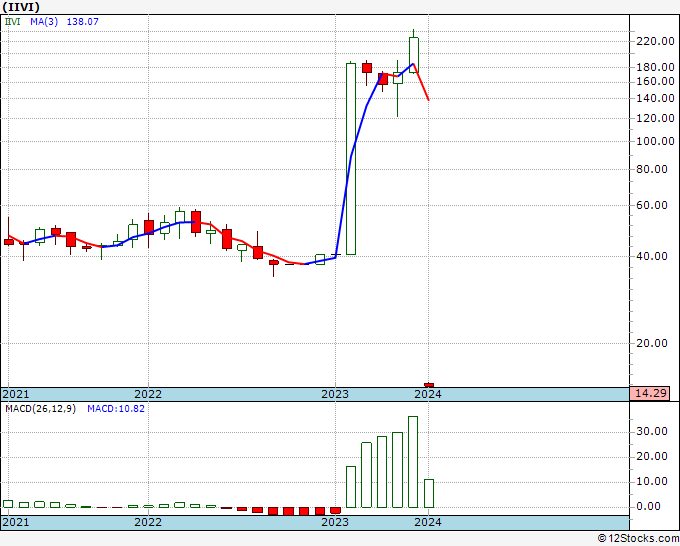Click 2024 on the MACD time axis

coord(428,522)
